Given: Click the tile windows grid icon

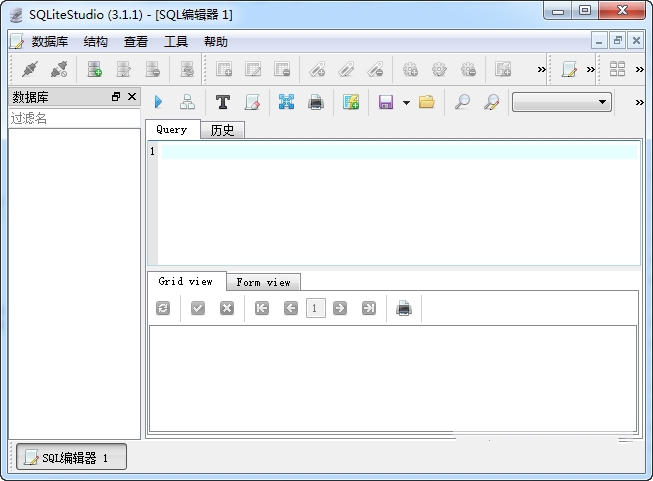Looking at the screenshot, I should pyautogui.click(x=617, y=69).
